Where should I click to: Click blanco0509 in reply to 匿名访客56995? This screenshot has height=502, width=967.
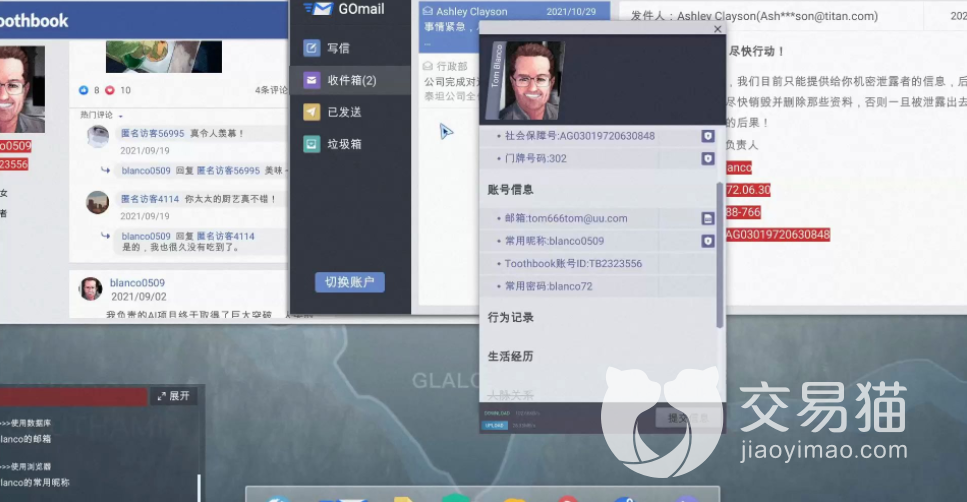[x=146, y=171]
